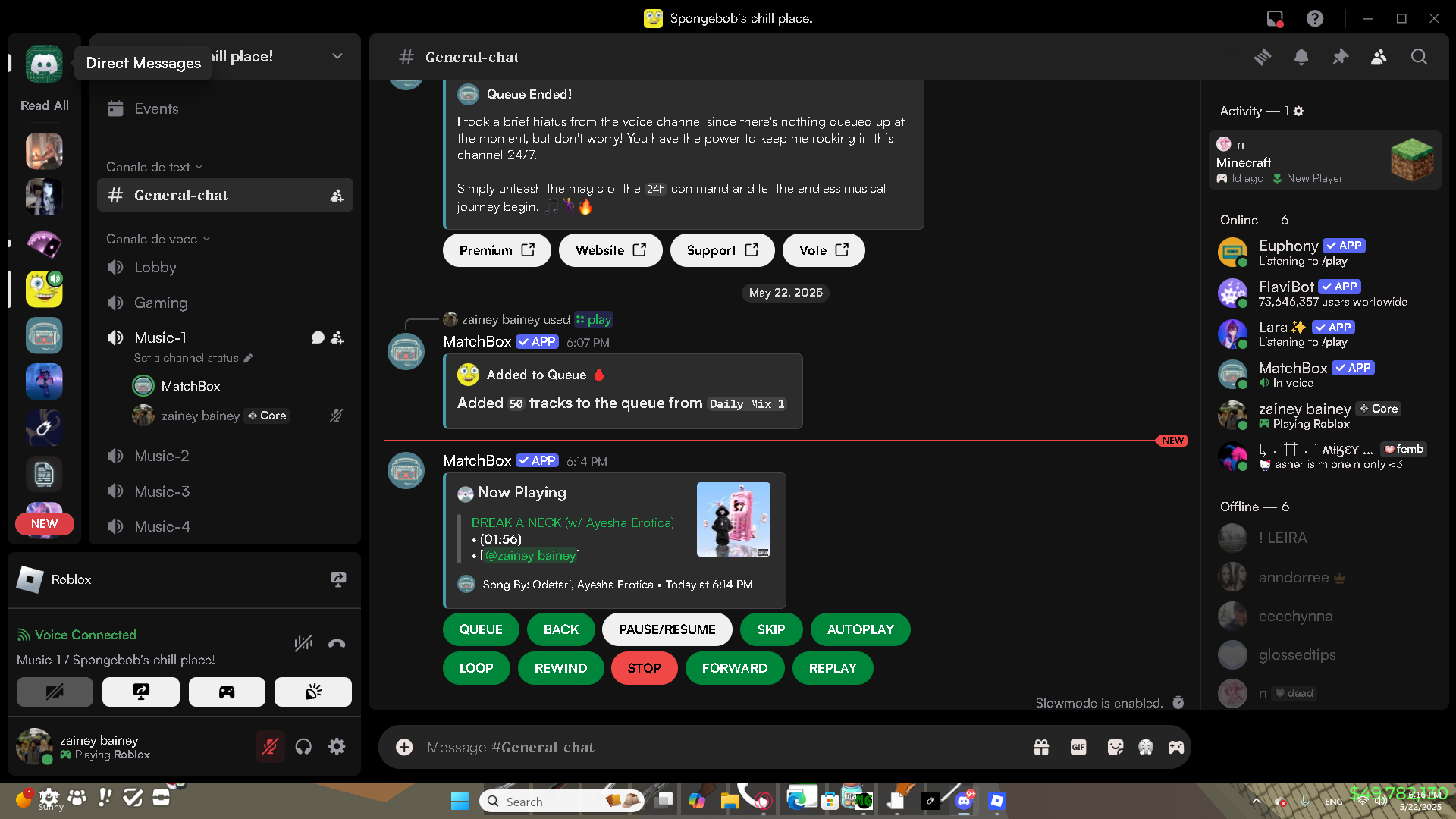Click the stream Roblox screen icon
1456x819 pixels.
click(338, 579)
